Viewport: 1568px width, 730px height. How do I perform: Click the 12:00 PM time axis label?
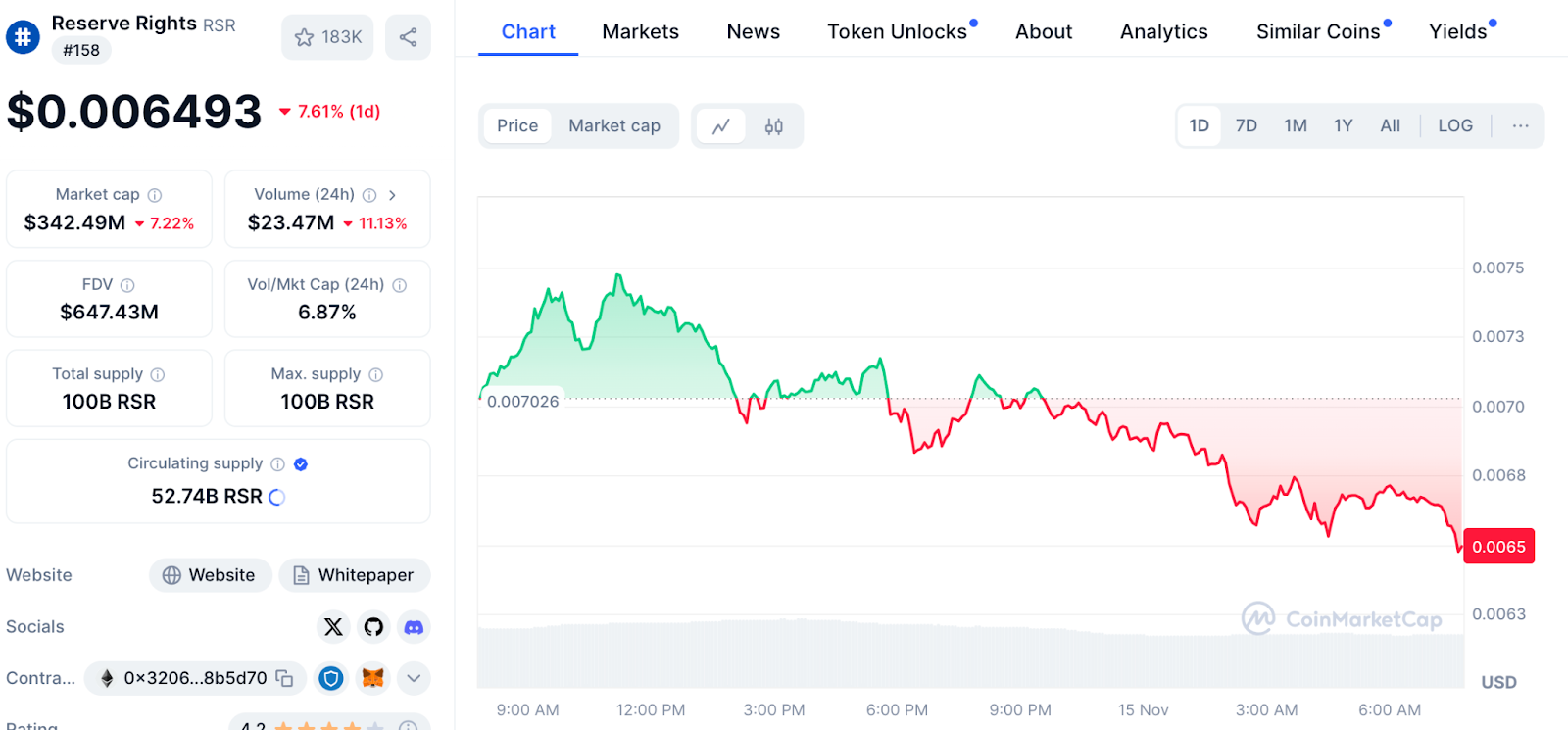(651, 710)
